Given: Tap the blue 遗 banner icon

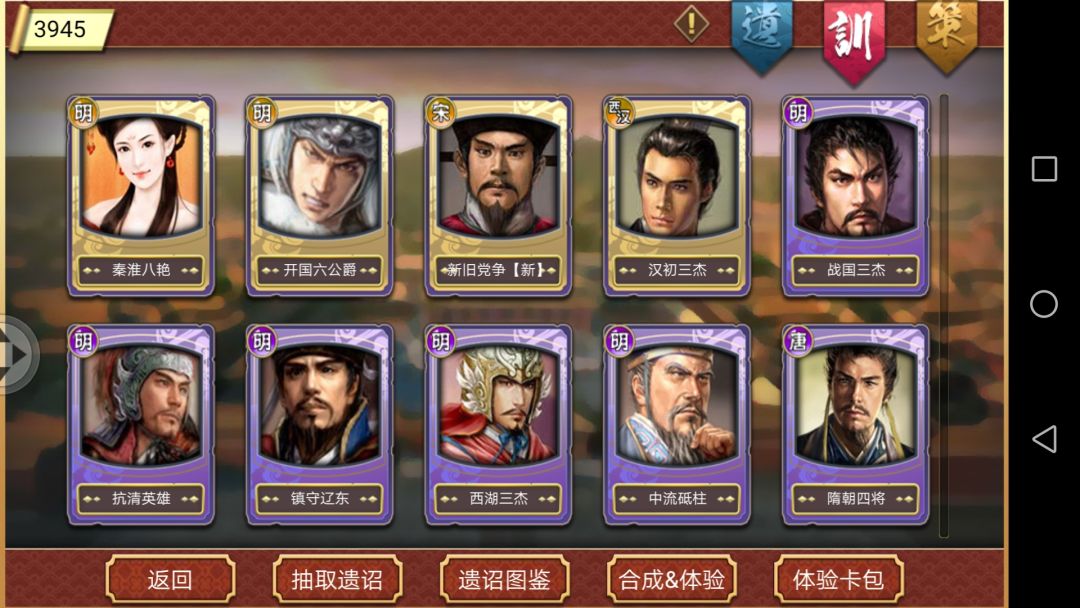Looking at the screenshot, I should (x=761, y=36).
